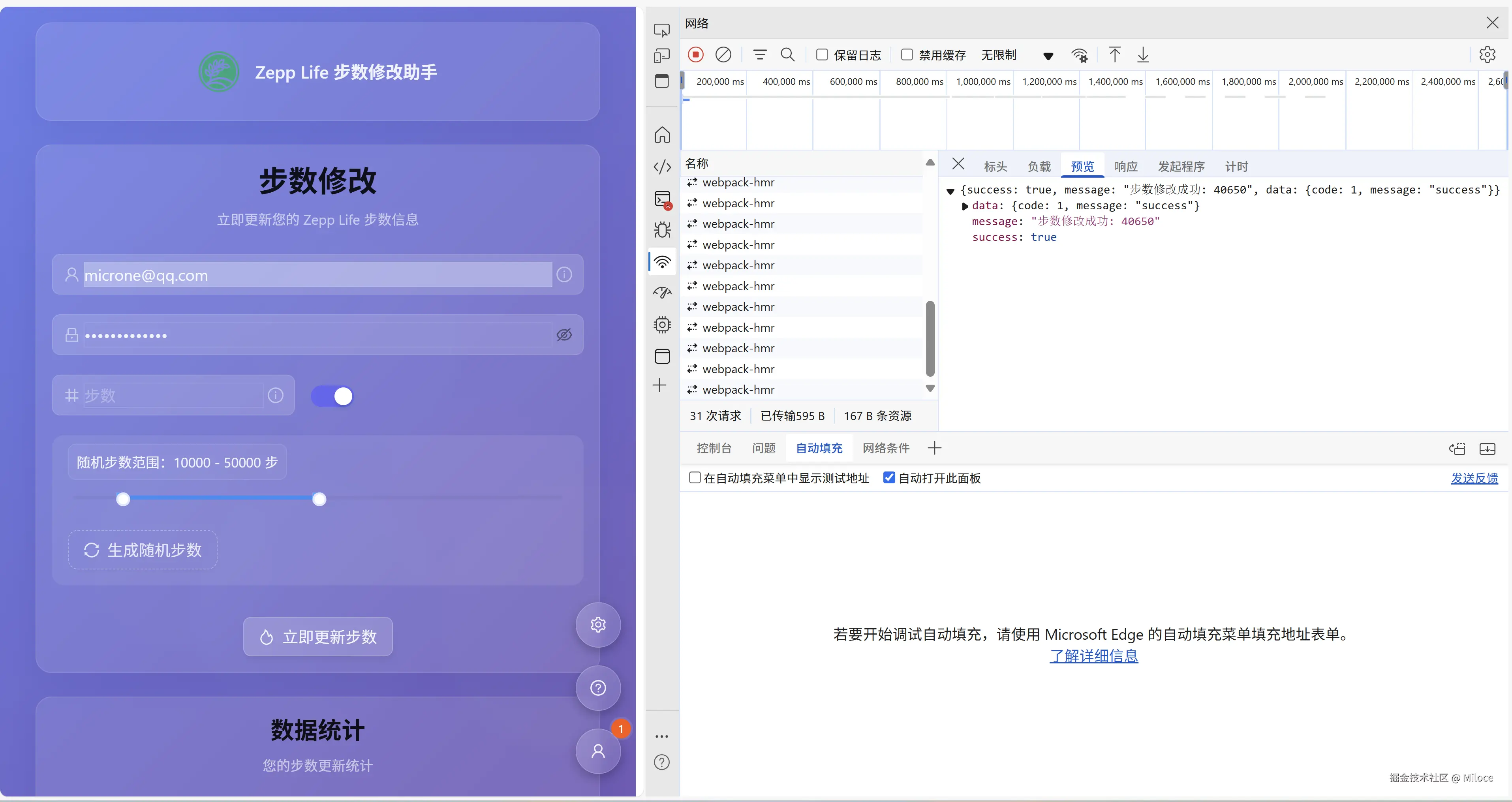Click the network filter icon

[x=759, y=54]
